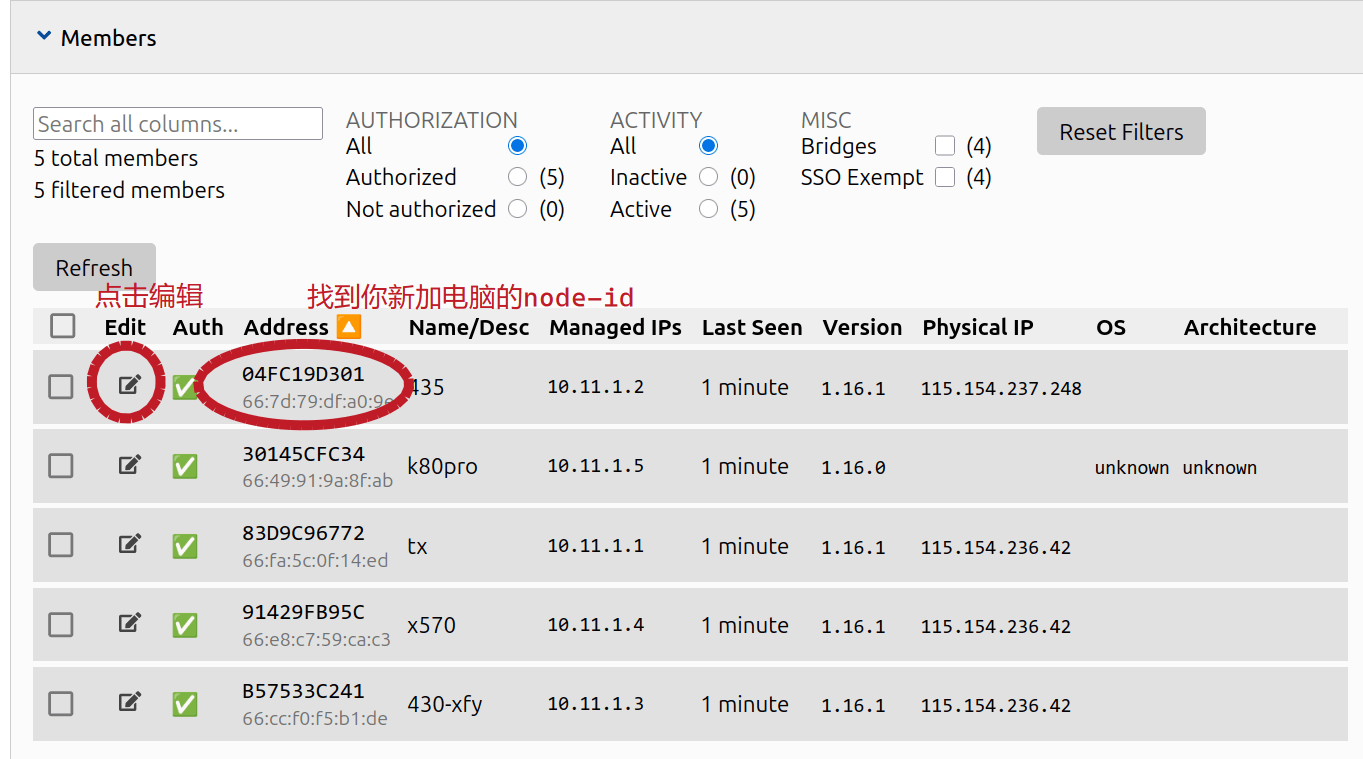Edit the x570 member row
The height and width of the screenshot is (759, 1363).
(x=129, y=623)
